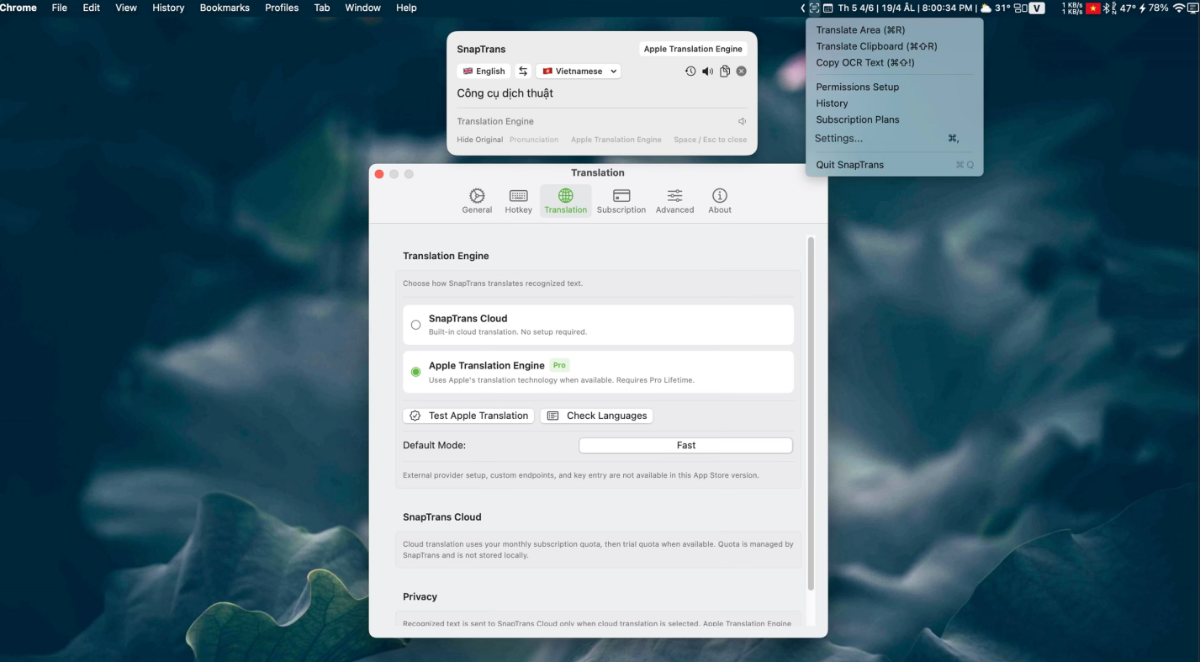Click the small speaker icon beside Translation Engine
1200x662 pixels.
742,121
